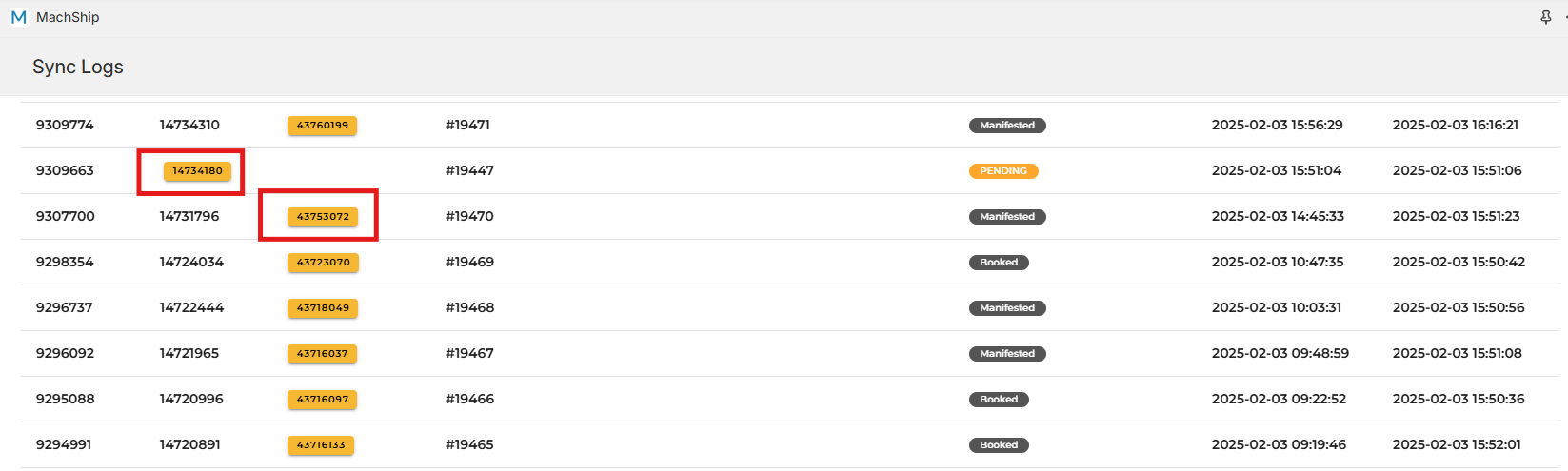Click Manifested status for order #19468
Viewport: 1568px width, 471px height.
(1007, 308)
